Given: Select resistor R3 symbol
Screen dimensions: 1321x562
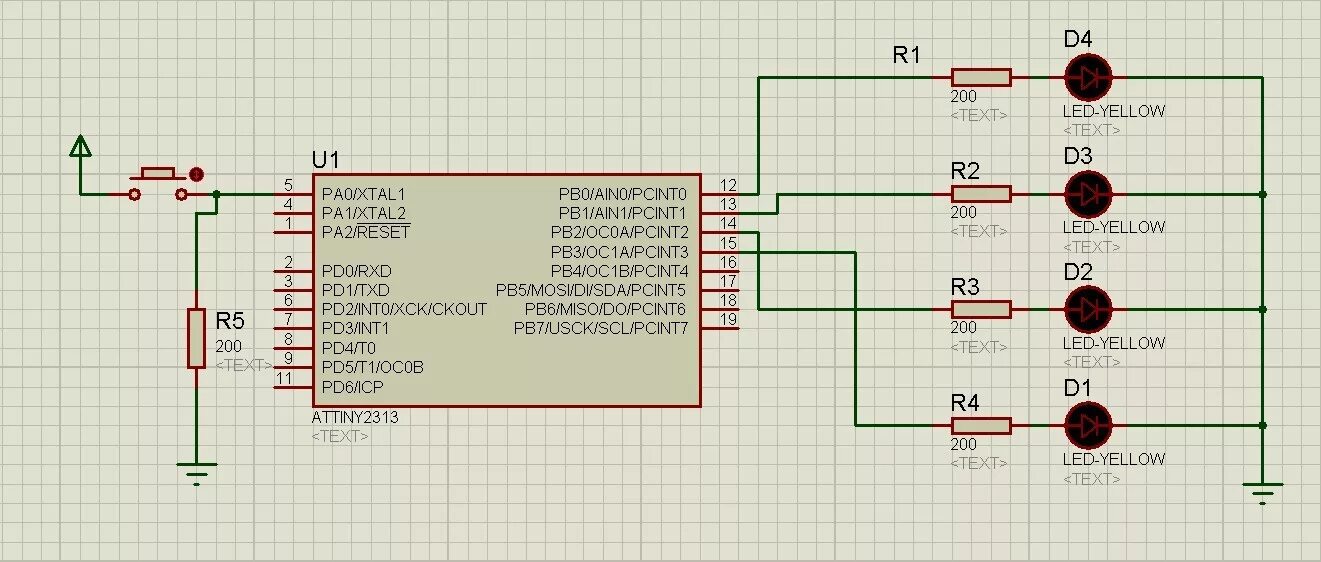Looking at the screenshot, I should [x=981, y=309].
